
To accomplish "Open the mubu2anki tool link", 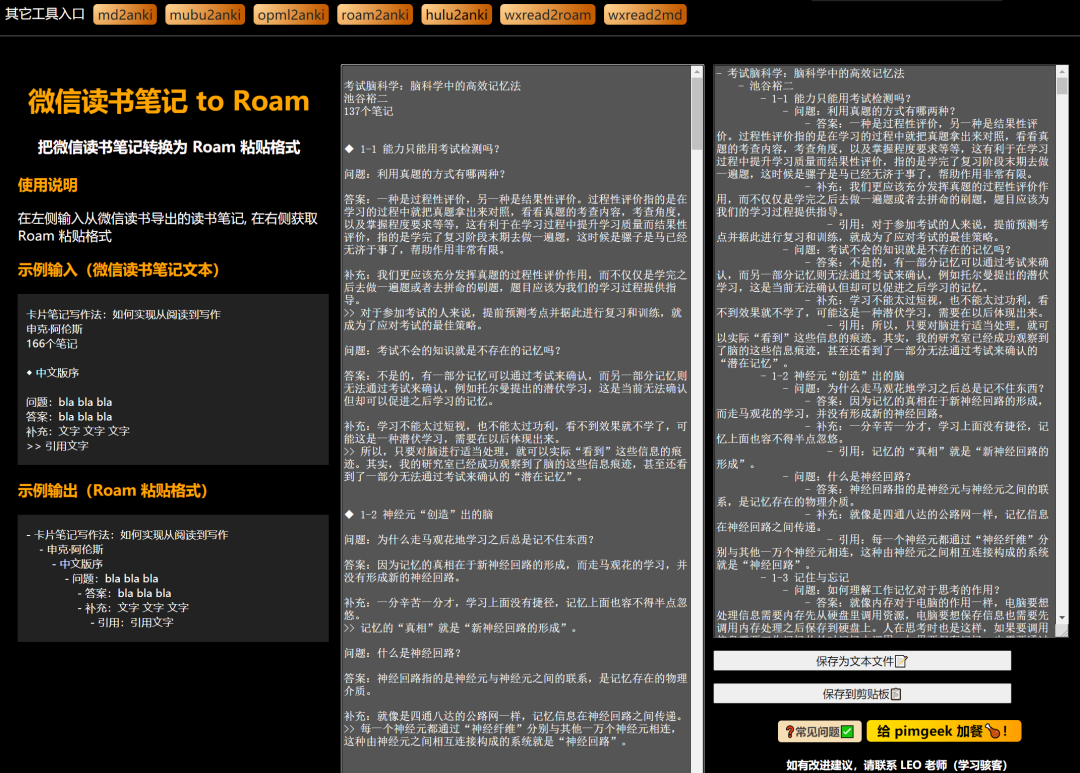I will pos(205,14).
